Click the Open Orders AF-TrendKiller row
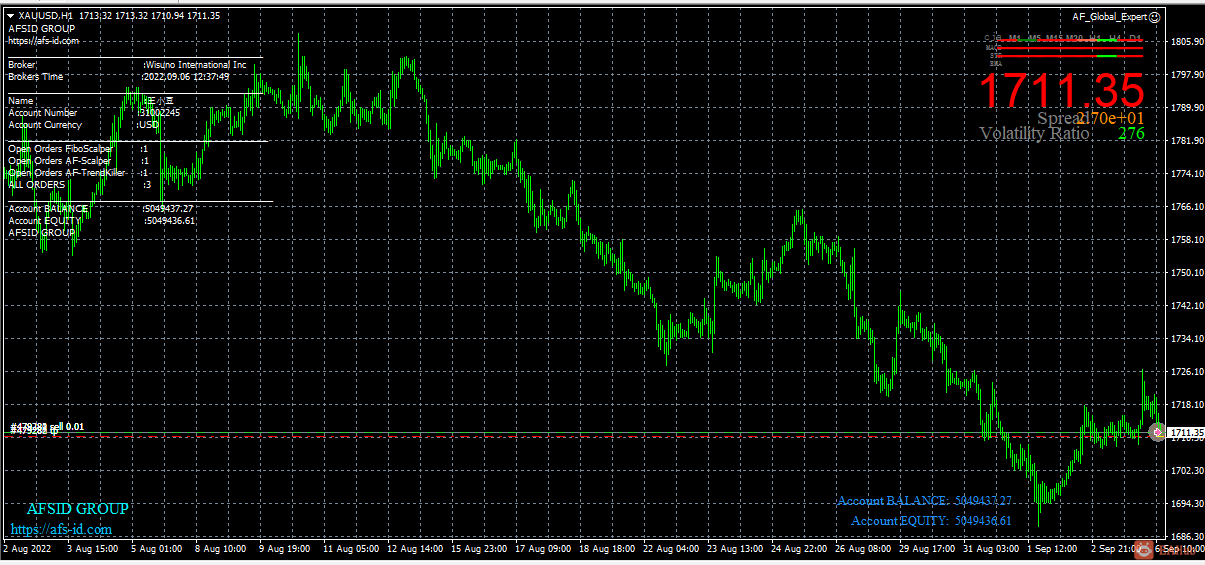The width and height of the screenshot is (1205, 565). point(79,173)
